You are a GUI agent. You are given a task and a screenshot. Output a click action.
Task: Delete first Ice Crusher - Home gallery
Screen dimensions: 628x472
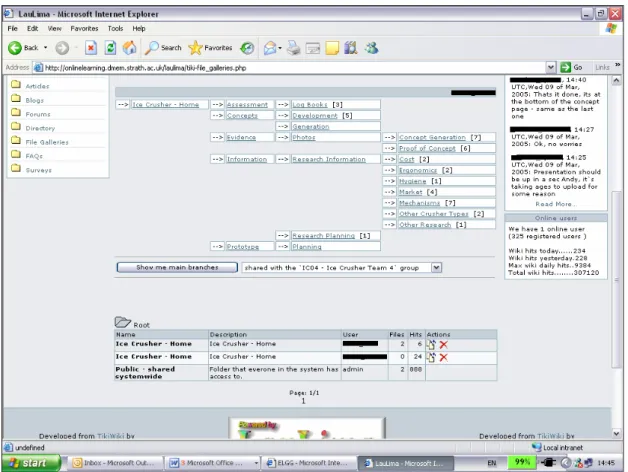pyautogui.click(x=443, y=345)
